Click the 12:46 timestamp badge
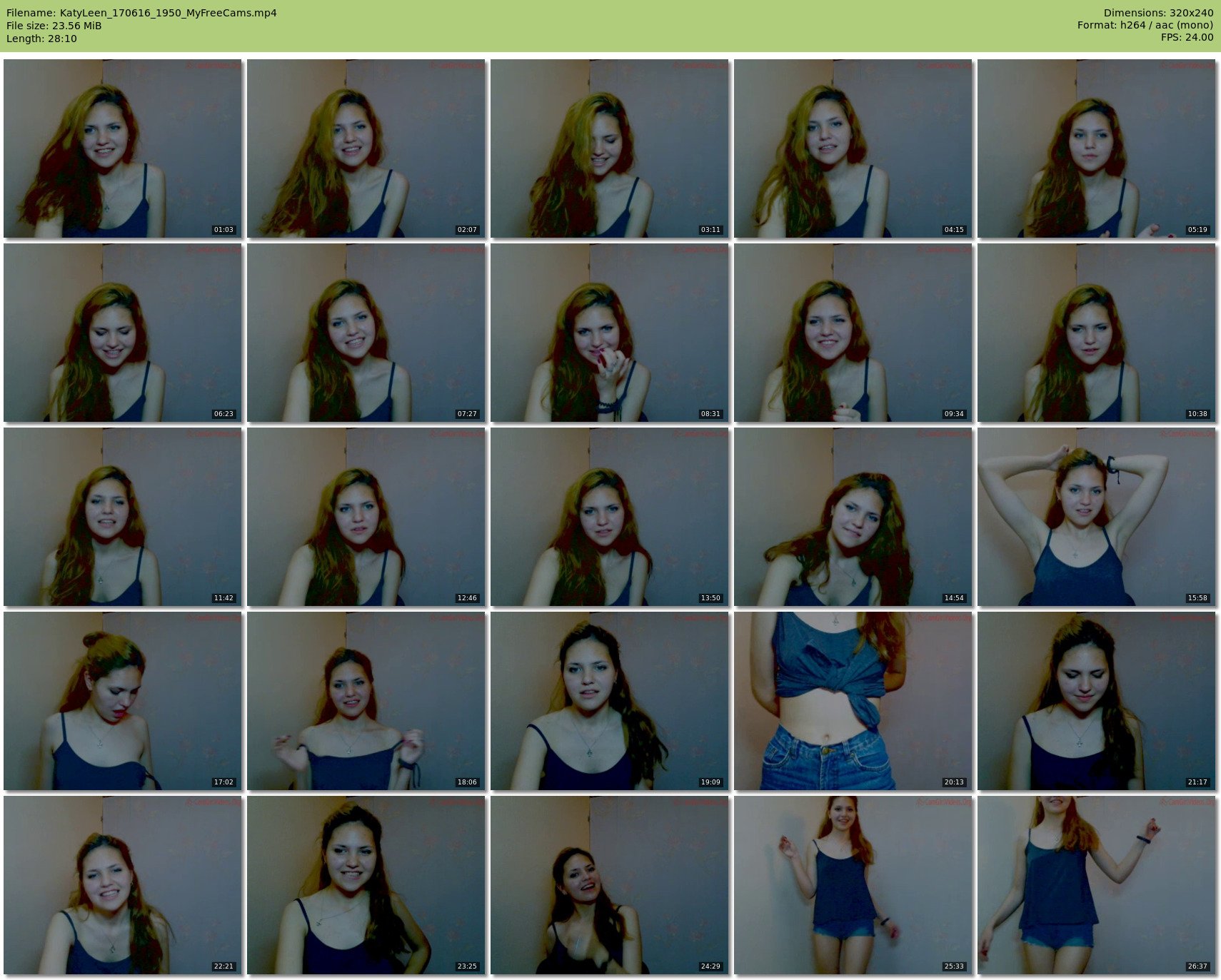The height and width of the screenshot is (980, 1221). [x=467, y=598]
